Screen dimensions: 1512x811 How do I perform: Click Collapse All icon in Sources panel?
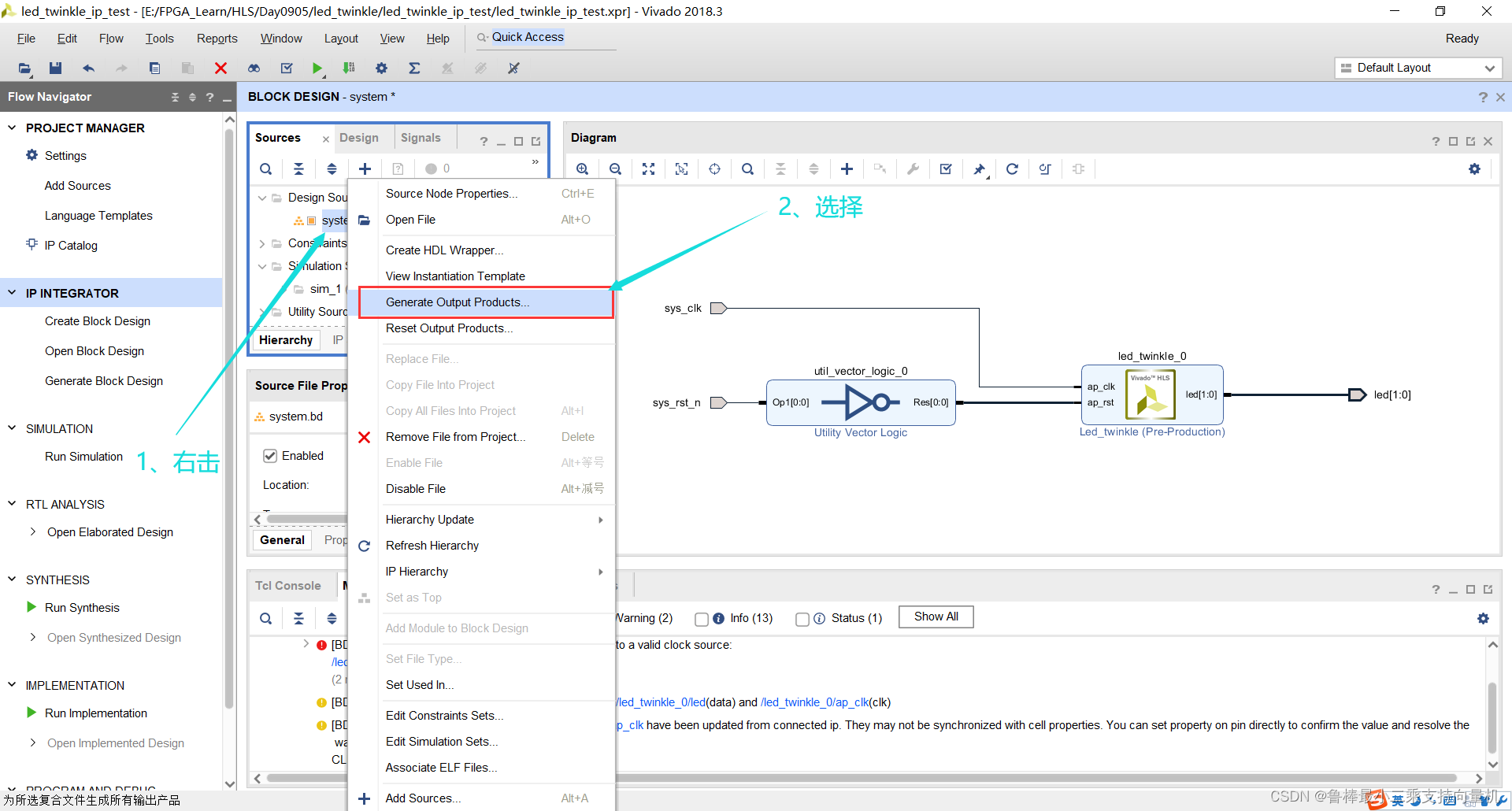tap(298, 169)
